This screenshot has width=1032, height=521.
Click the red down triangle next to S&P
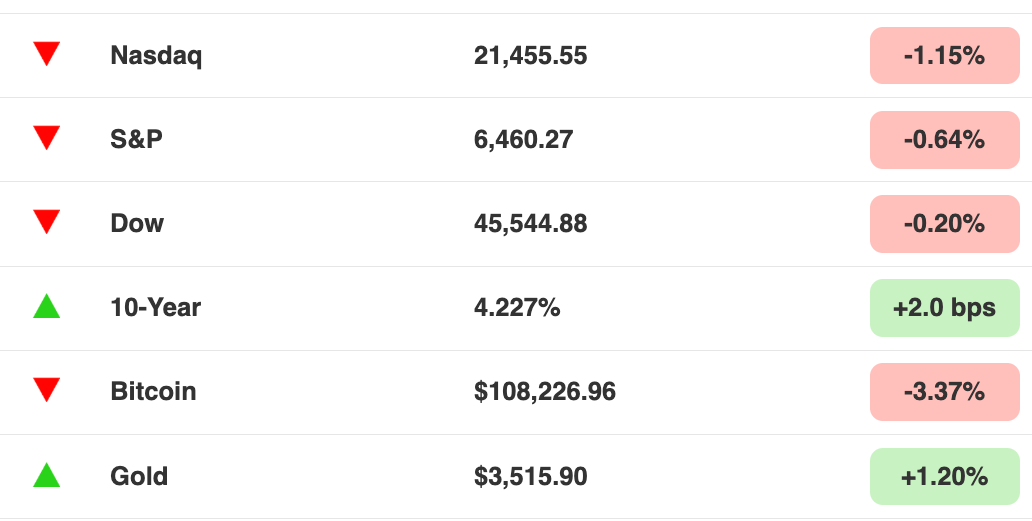47,138
